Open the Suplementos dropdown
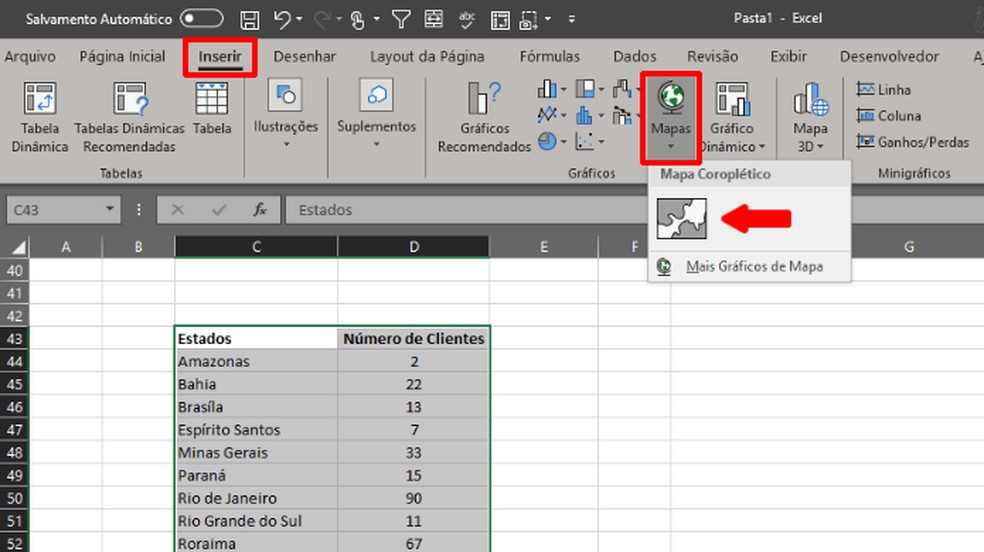 coord(376,144)
